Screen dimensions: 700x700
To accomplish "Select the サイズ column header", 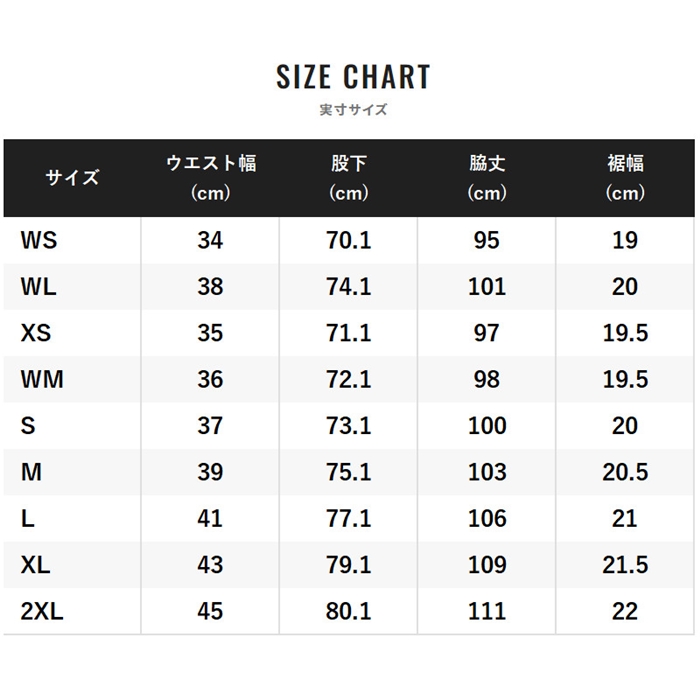I will tap(72, 178).
